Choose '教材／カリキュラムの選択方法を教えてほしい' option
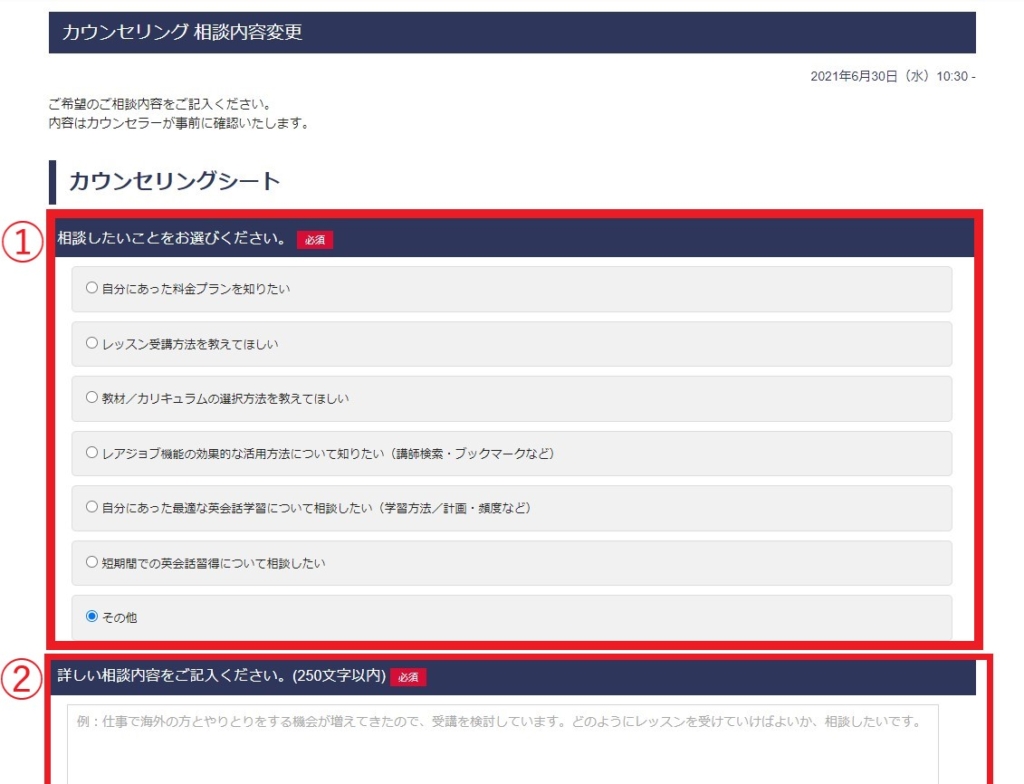This screenshot has height=784, width=1024. [x=91, y=397]
